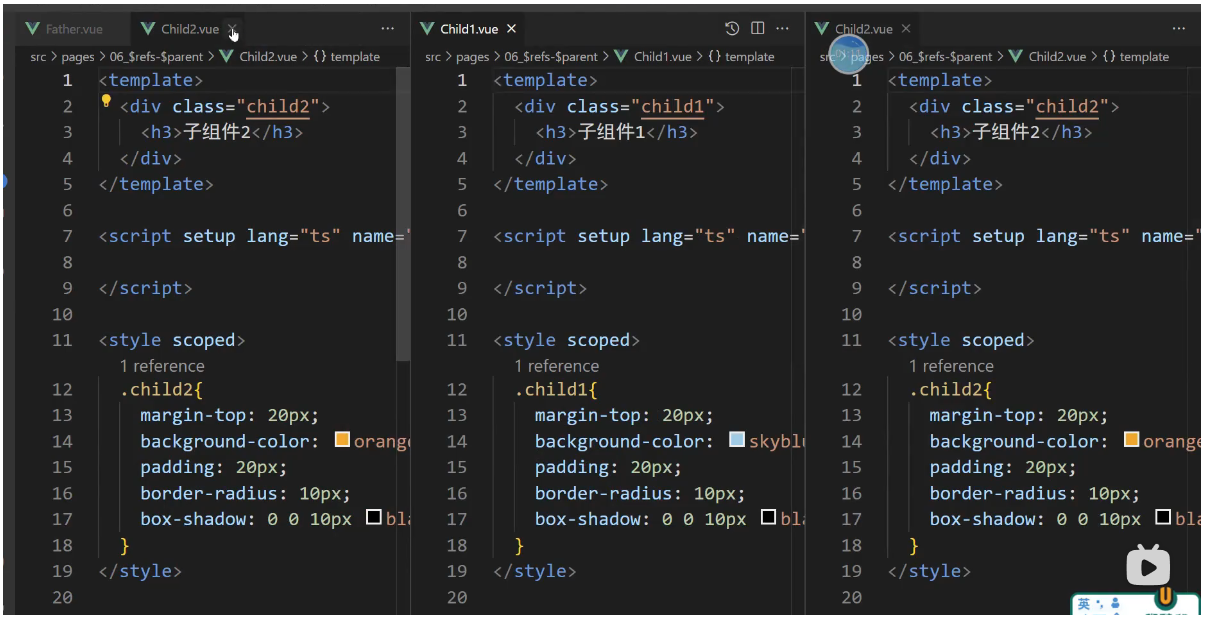This screenshot has height=621, width=1206.
Task: Click class value "child1" in middle editor
Action: [x=673, y=106]
